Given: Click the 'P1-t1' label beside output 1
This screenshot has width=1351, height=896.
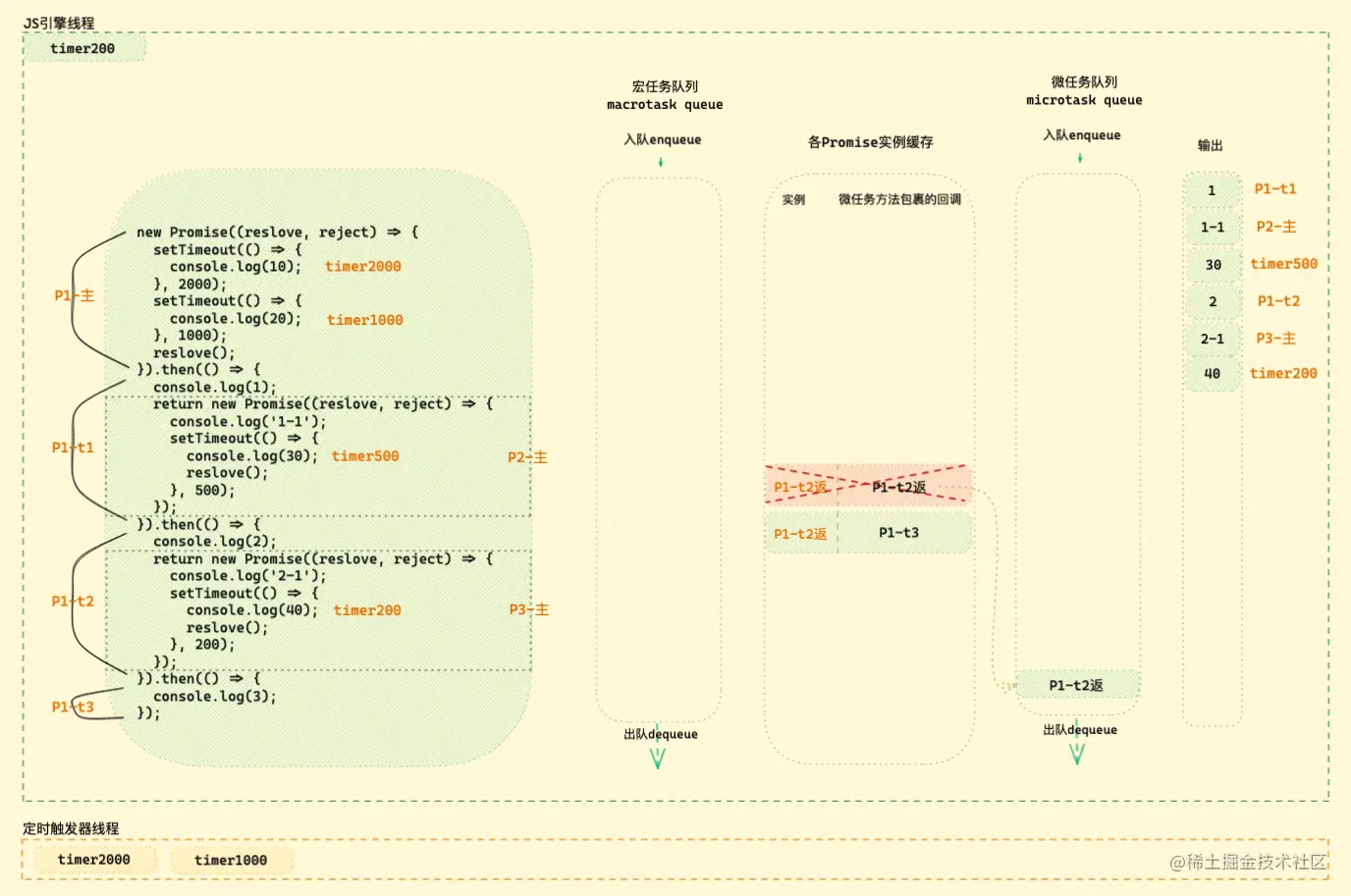Looking at the screenshot, I should click(1275, 188).
